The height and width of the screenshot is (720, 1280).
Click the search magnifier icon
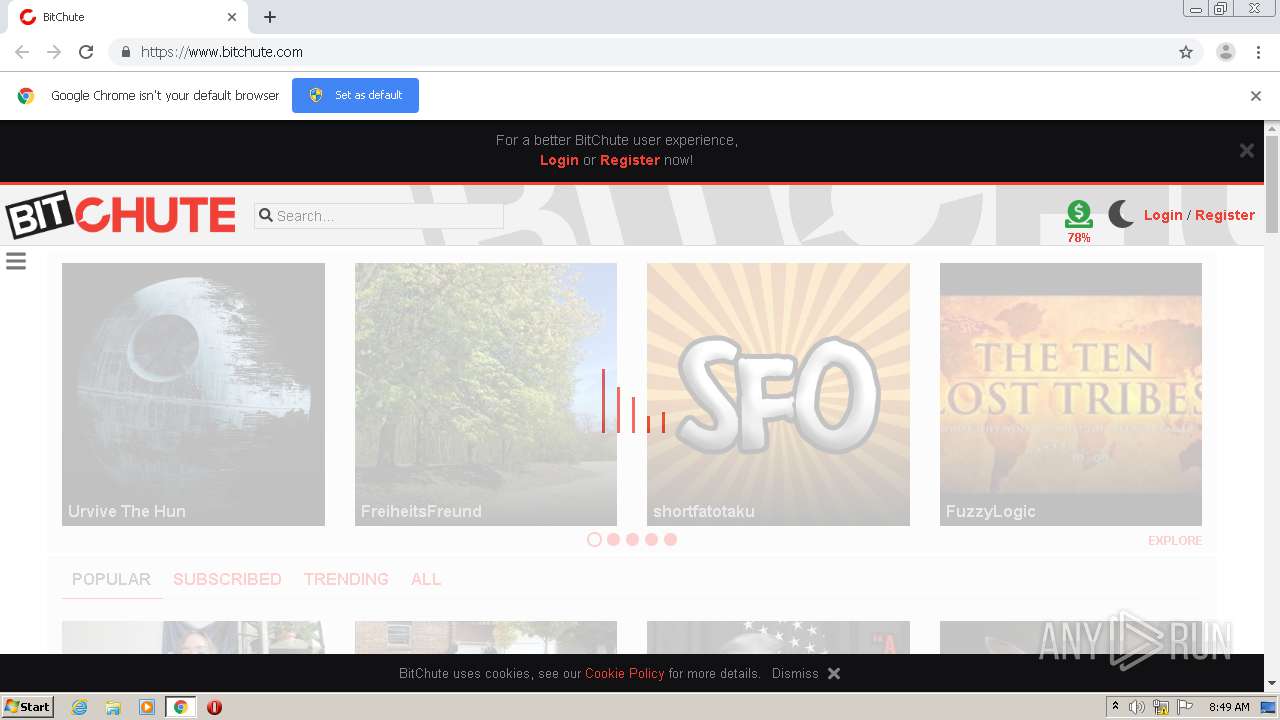point(265,215)
